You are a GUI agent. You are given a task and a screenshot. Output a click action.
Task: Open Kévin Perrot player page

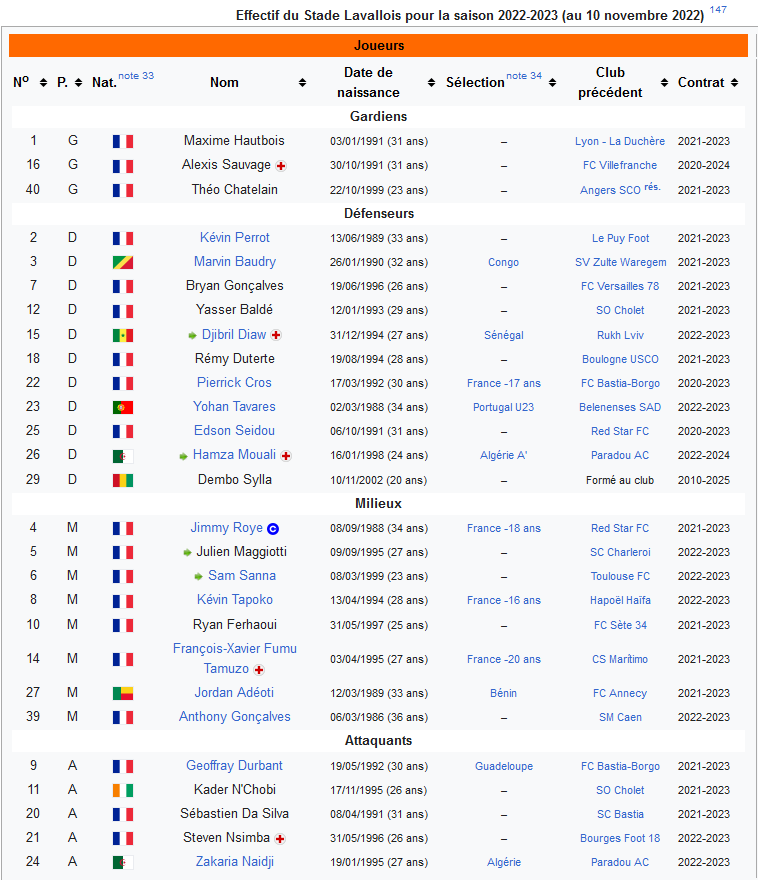point(235,238)
